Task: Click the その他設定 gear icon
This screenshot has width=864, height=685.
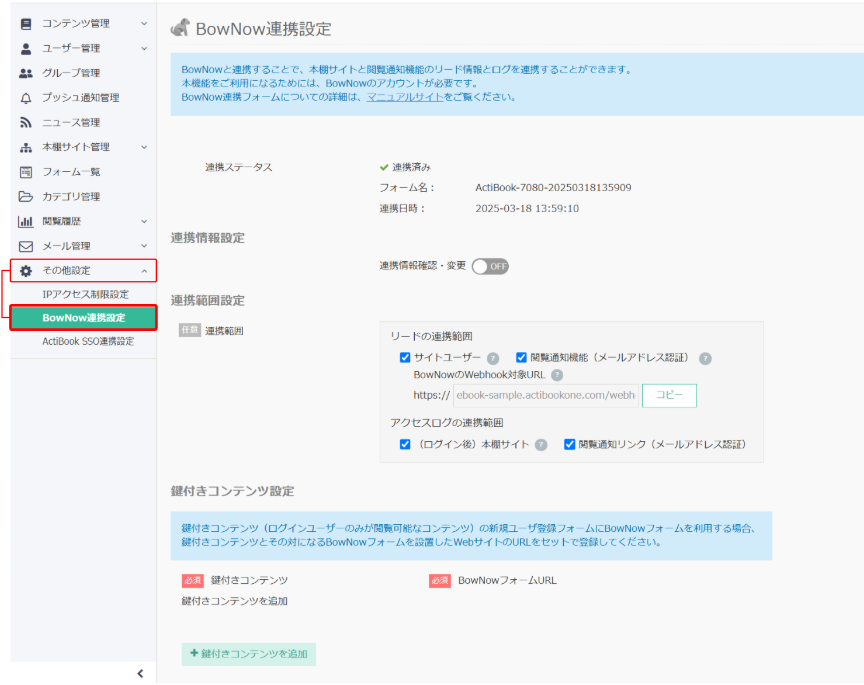Action: point(26,271)
